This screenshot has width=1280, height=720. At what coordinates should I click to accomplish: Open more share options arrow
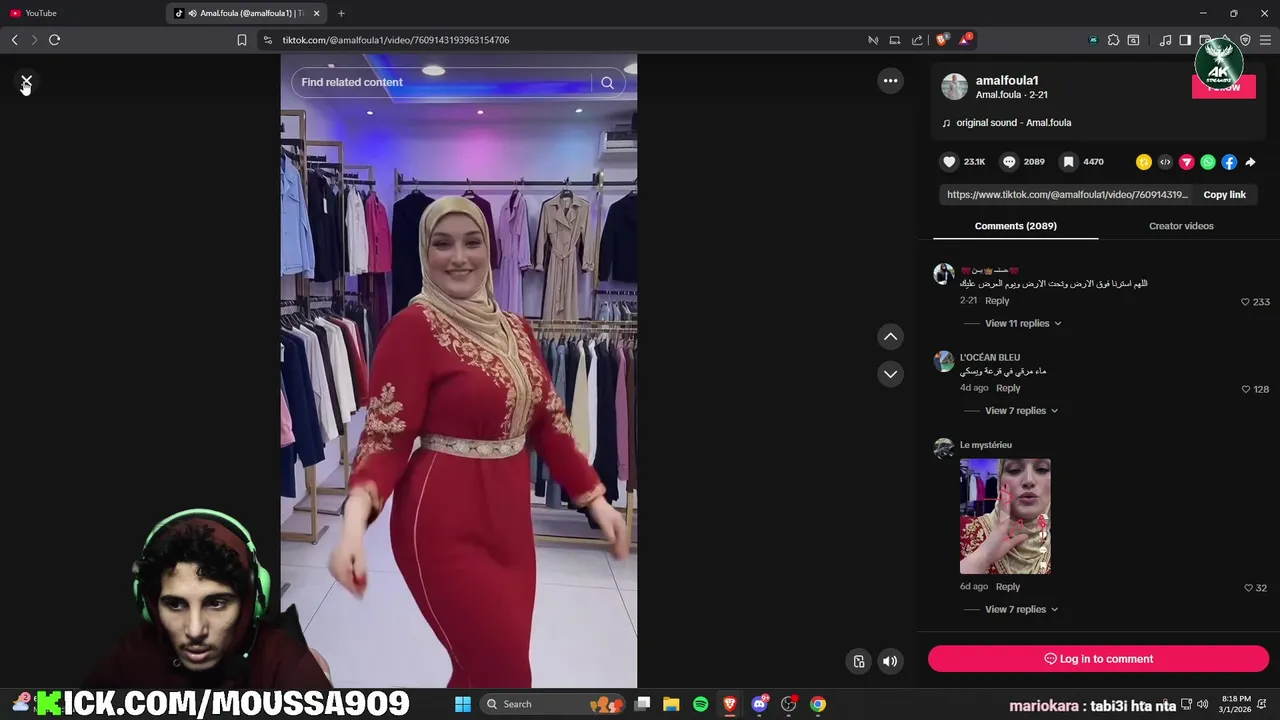pos(1250,162)
